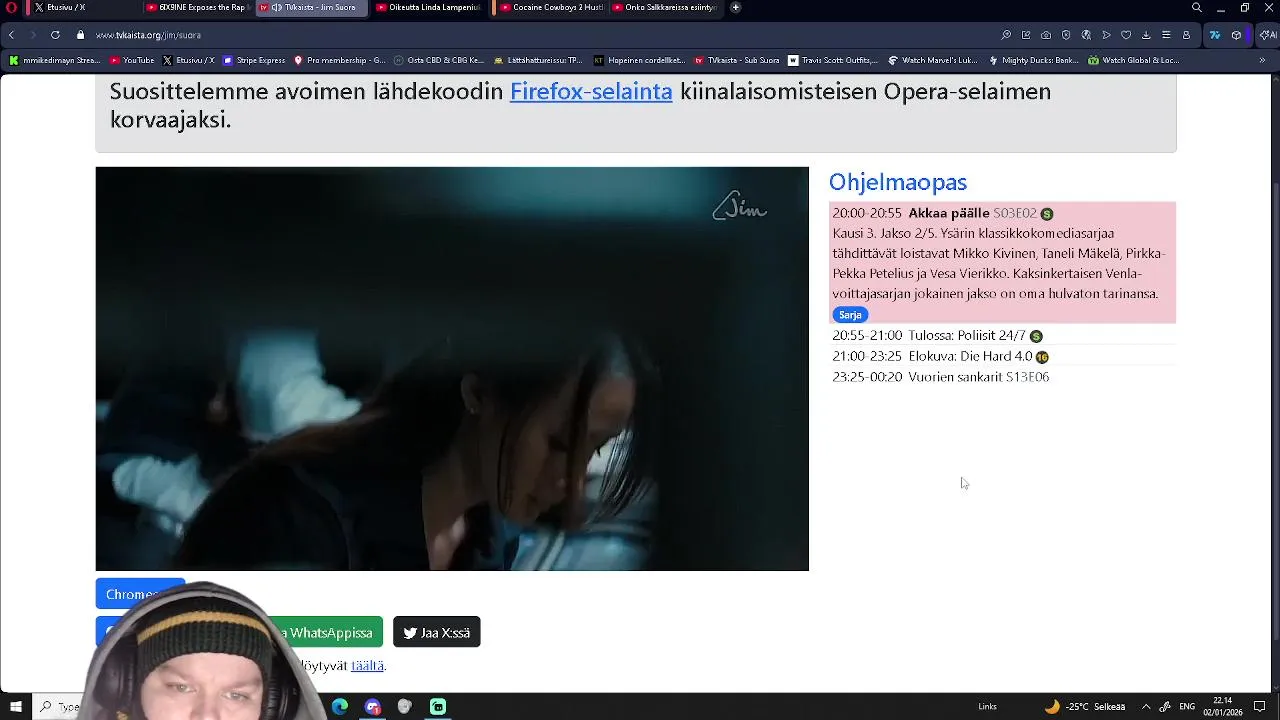1280x720 pixels.
Task: Open the search icon in the address bar
Action: 1006,35
